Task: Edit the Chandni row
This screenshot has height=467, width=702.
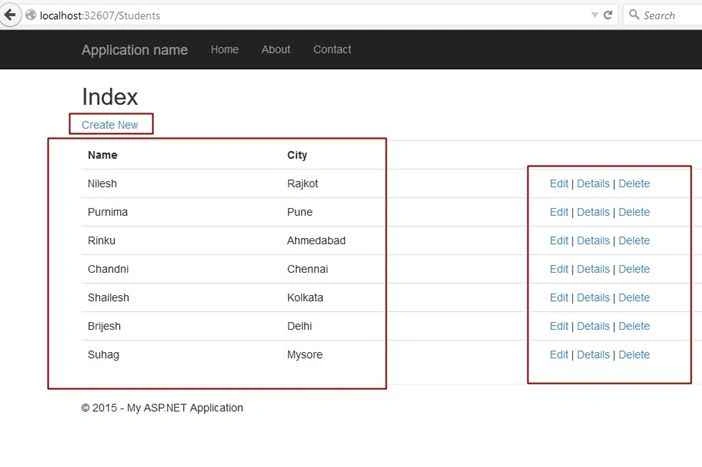Action: tap(559, 269)
